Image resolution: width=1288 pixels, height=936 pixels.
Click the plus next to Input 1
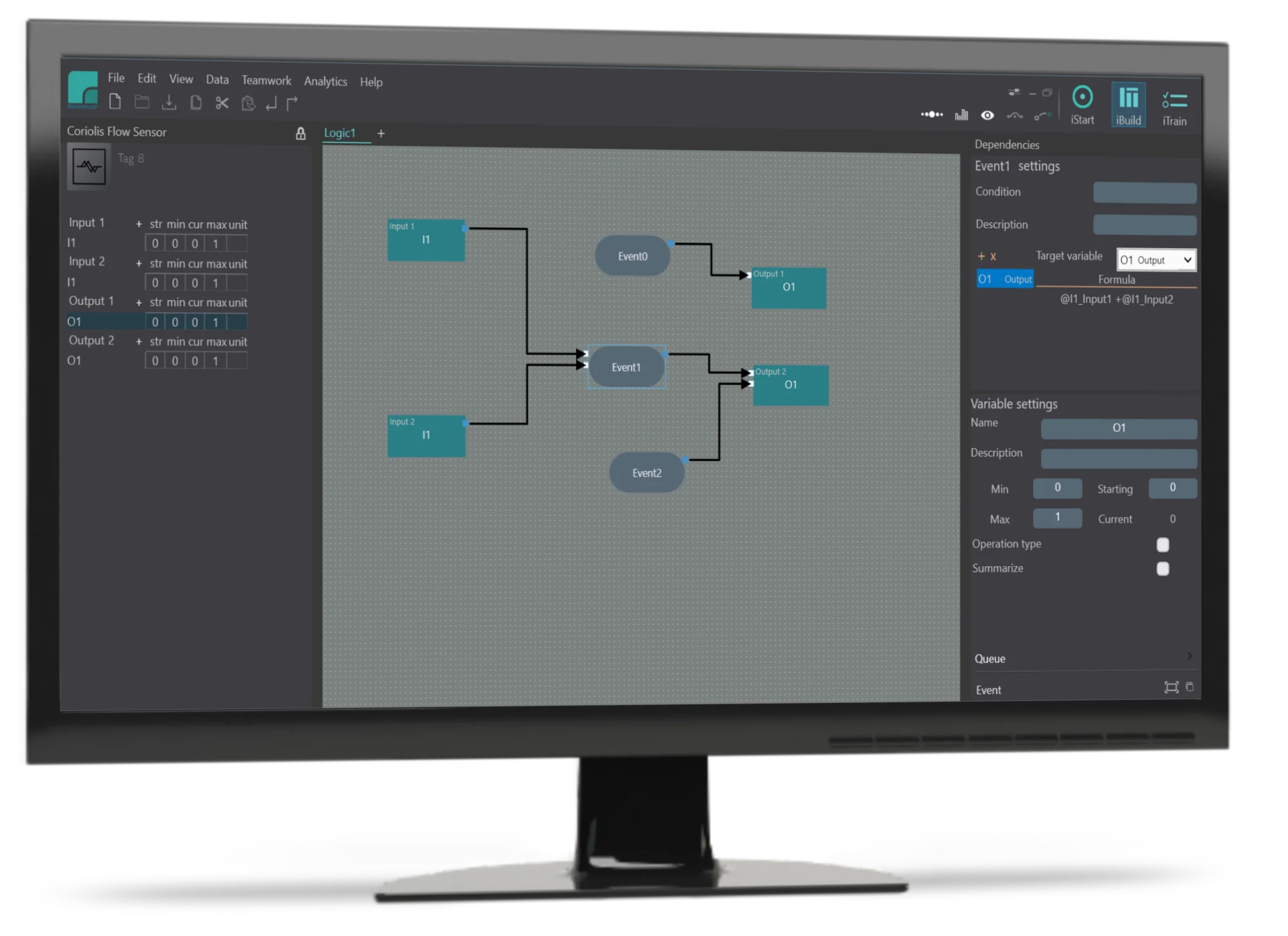(x=139, y=224)
